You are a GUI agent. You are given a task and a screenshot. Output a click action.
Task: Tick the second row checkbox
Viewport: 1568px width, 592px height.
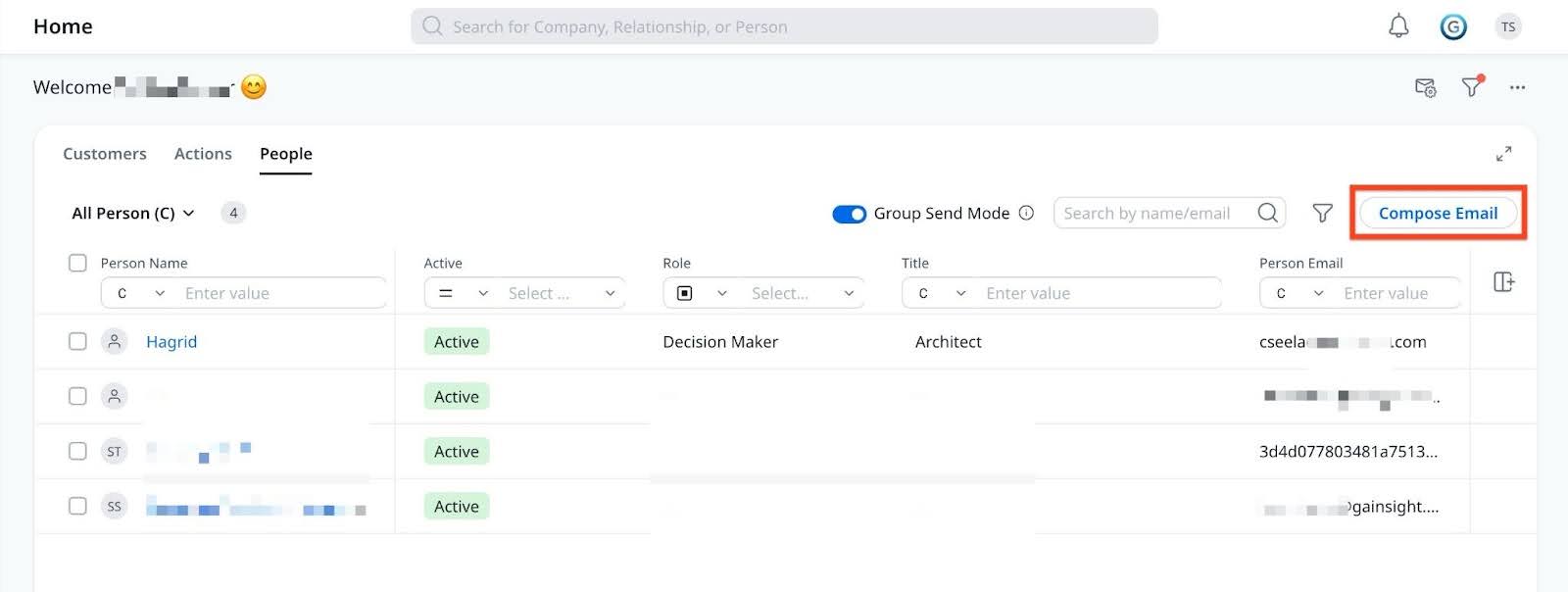(x=77, y=396)
